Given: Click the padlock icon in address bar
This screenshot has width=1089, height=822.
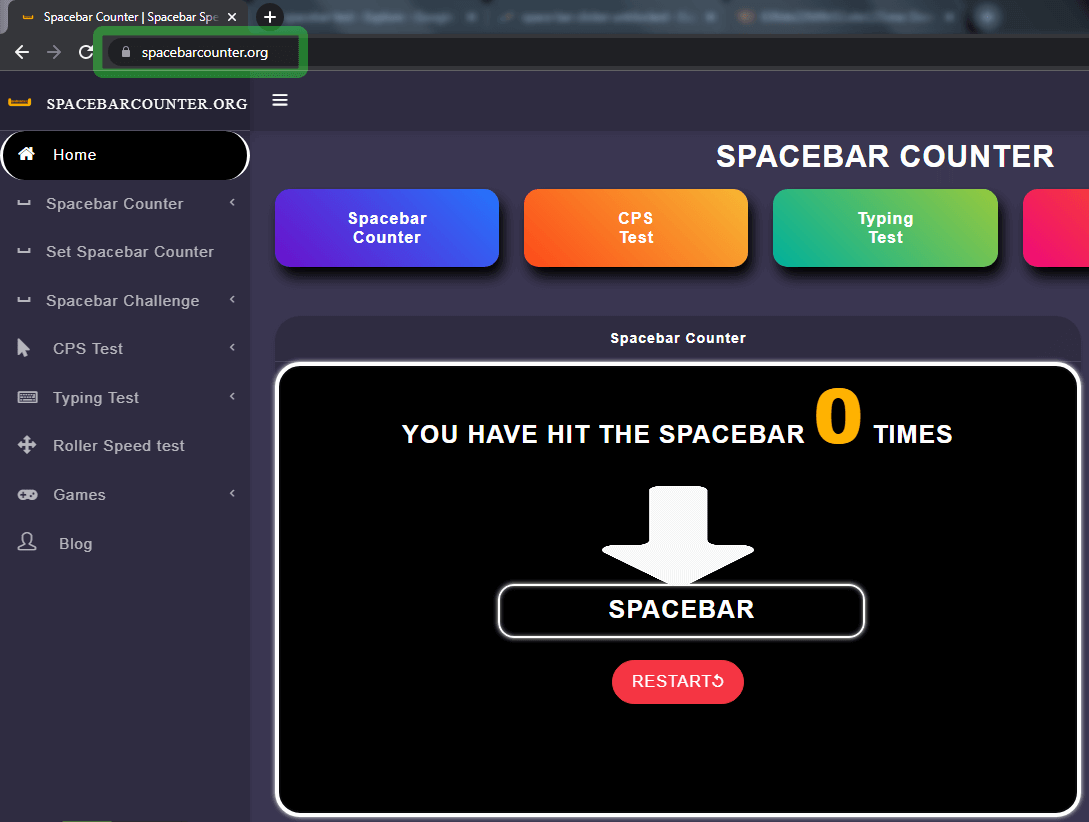Looking at the screenshot, I should (125, 52).
